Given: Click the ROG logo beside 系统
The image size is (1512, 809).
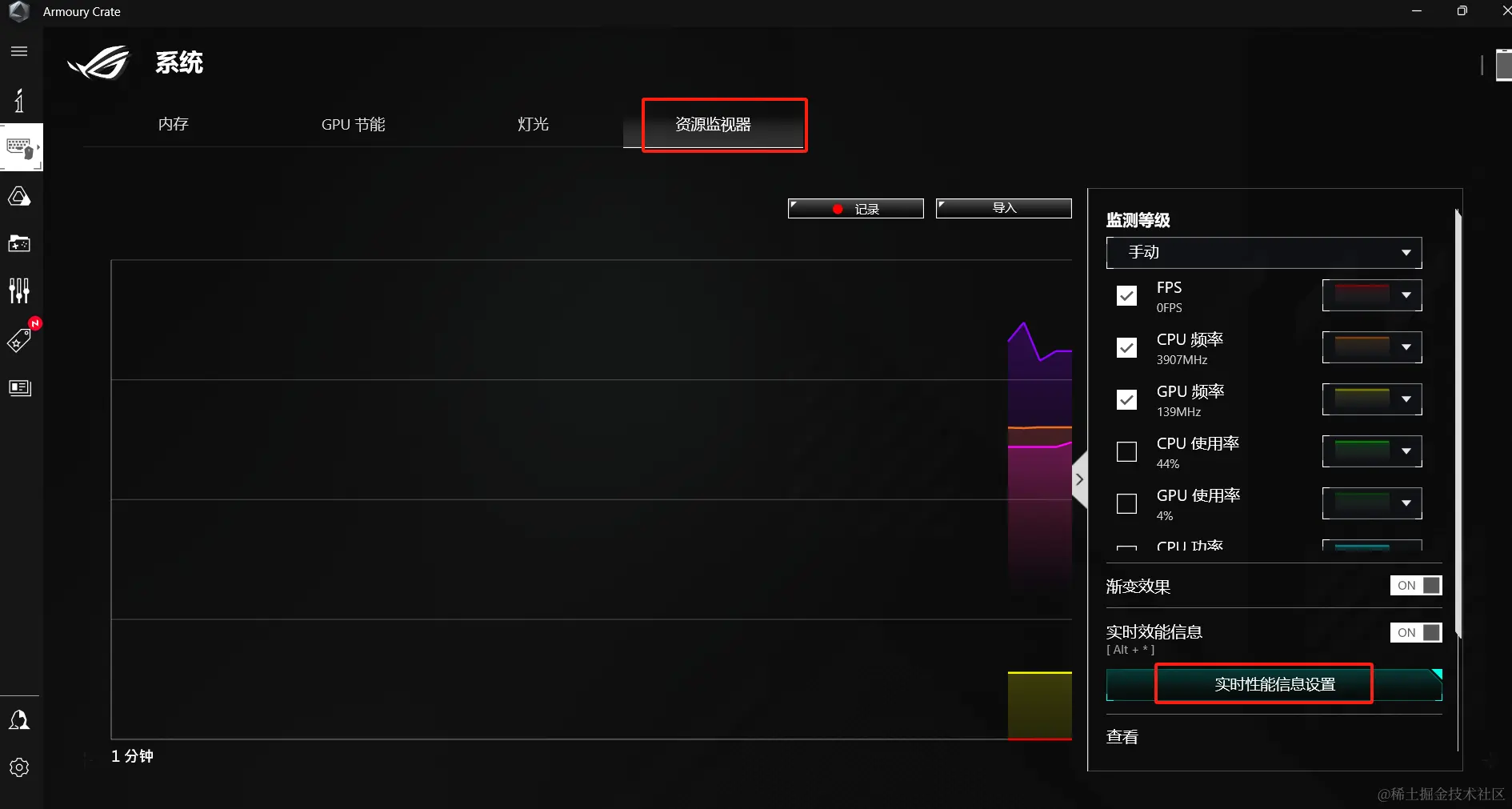Looking at the screenshot, I should click(x=99, y=62).
